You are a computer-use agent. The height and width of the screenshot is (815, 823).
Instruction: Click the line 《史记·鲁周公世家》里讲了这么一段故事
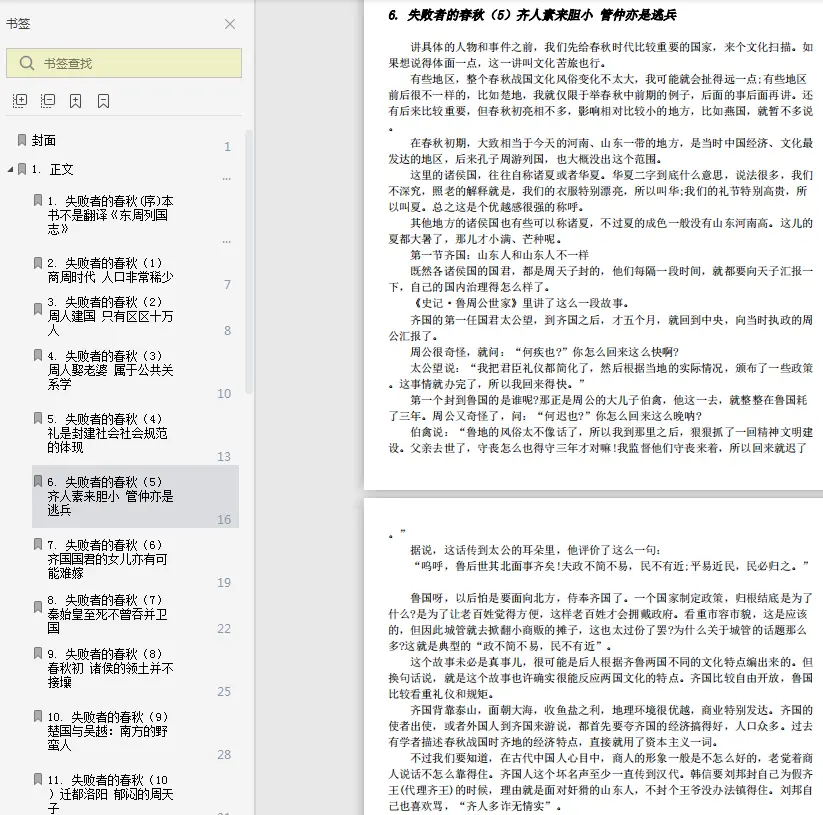tap(520, 303)
